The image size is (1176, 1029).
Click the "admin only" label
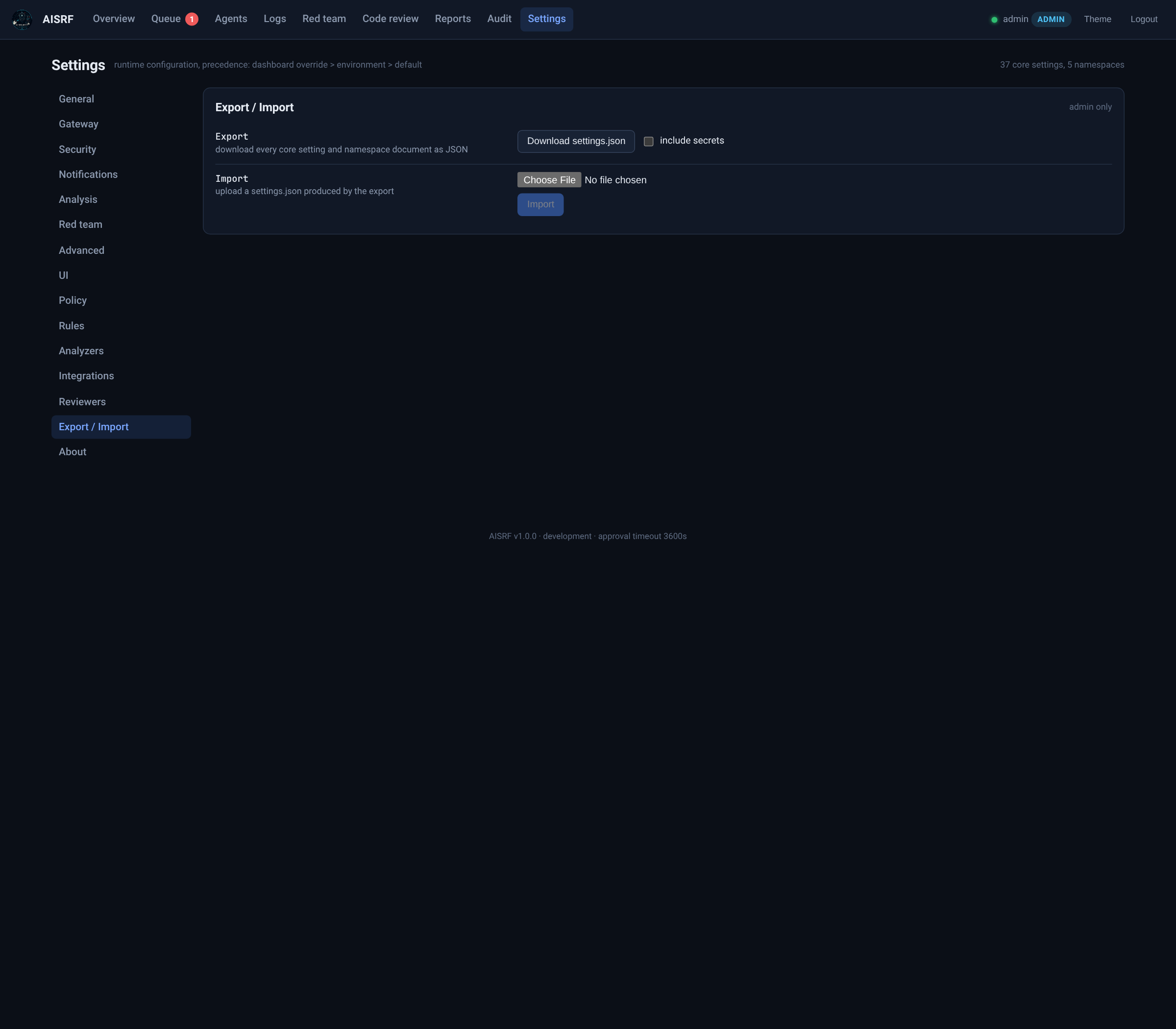tap(1090, 107)
